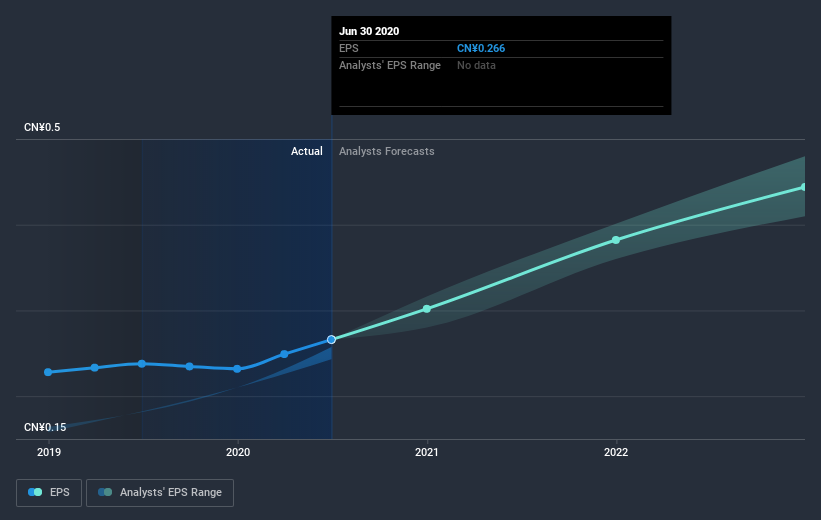
Task: Click the Analysts' EPS Range legend color icon
Action: [105, 492]
